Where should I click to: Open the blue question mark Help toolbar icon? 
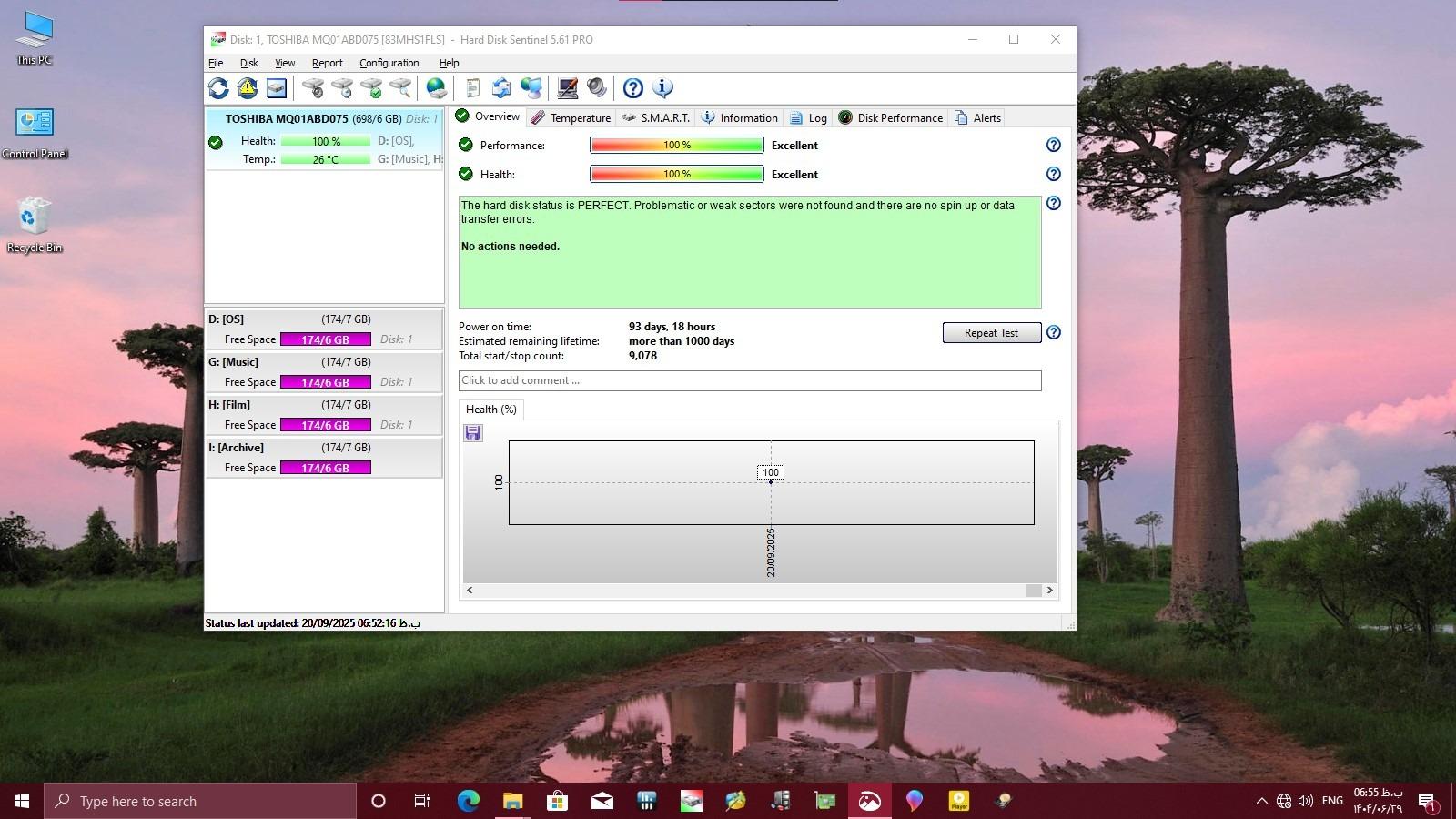click(x=633, y=88)
